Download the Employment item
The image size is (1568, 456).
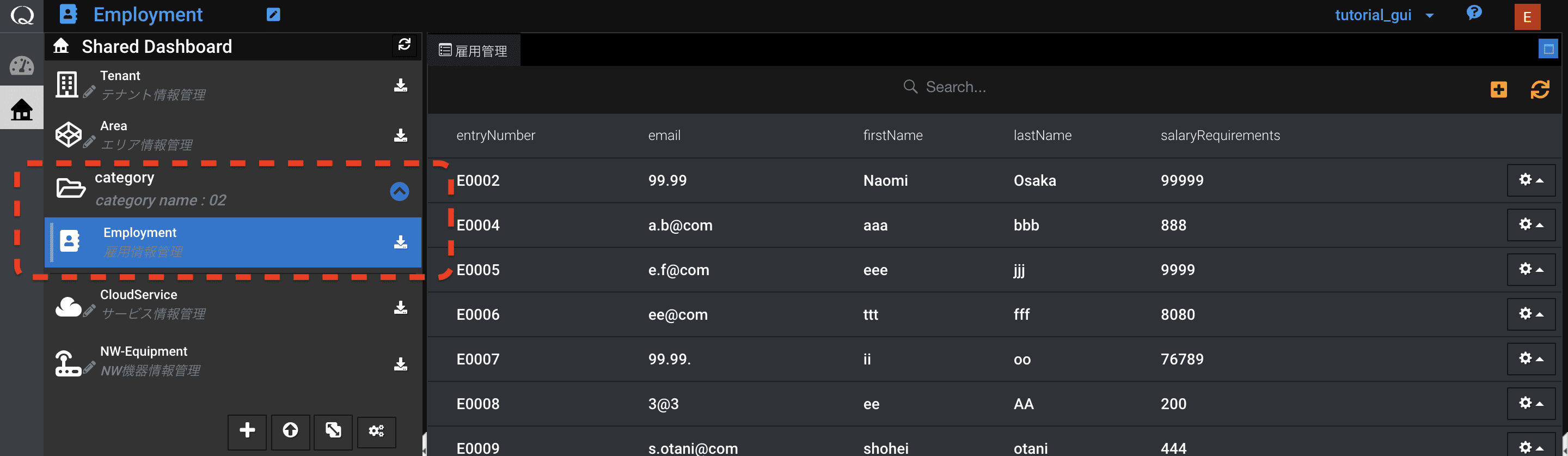pos(401,242)
